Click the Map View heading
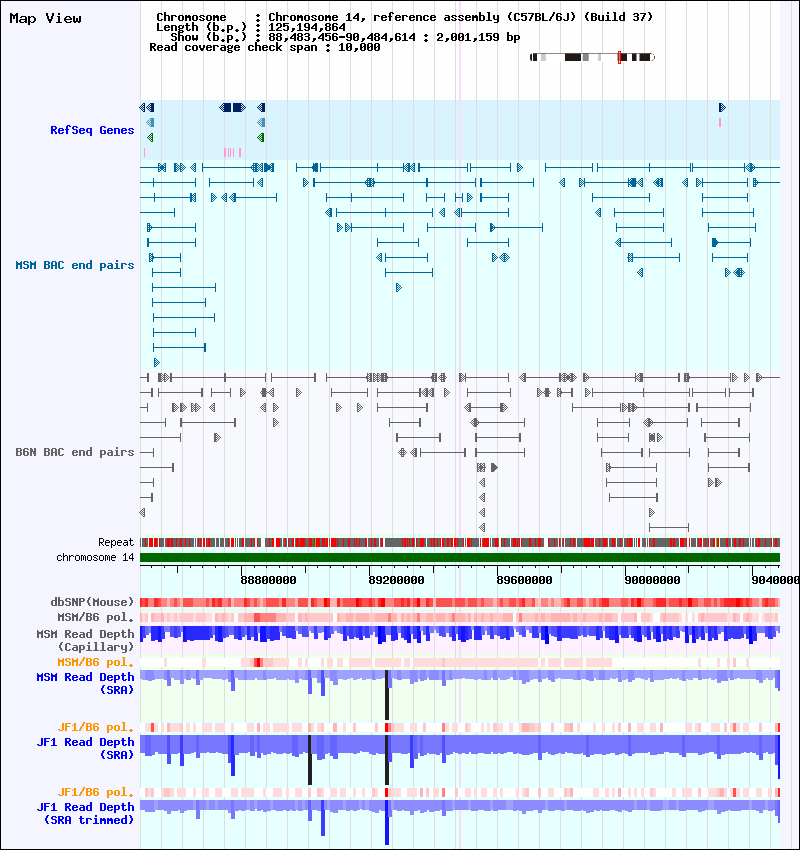Viewport: 800px width, 850px height. (x=46, y=18)
